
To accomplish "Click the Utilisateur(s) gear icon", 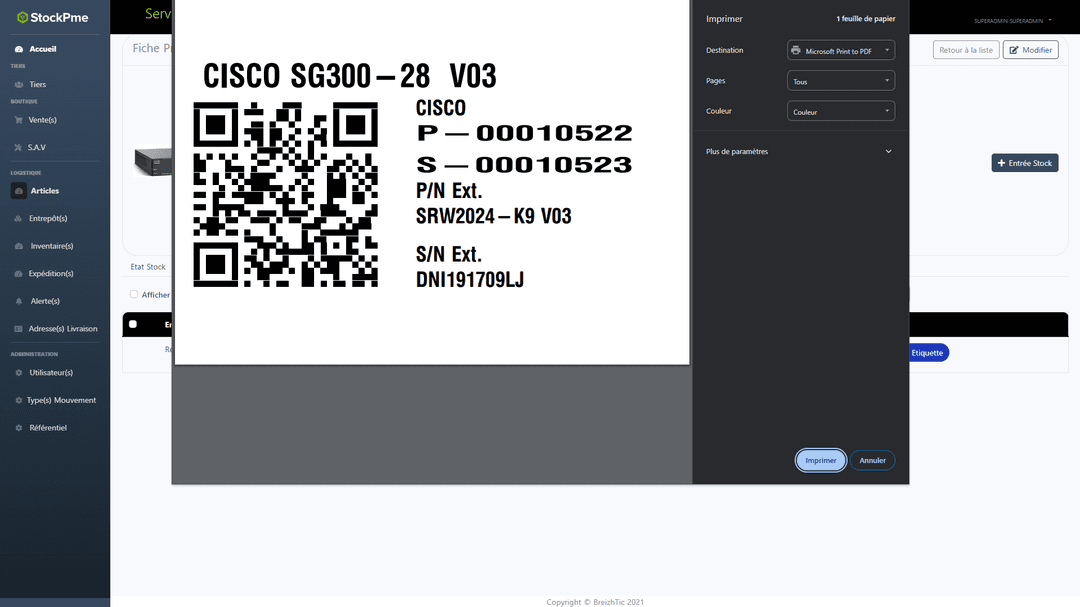I will [19, 373].
